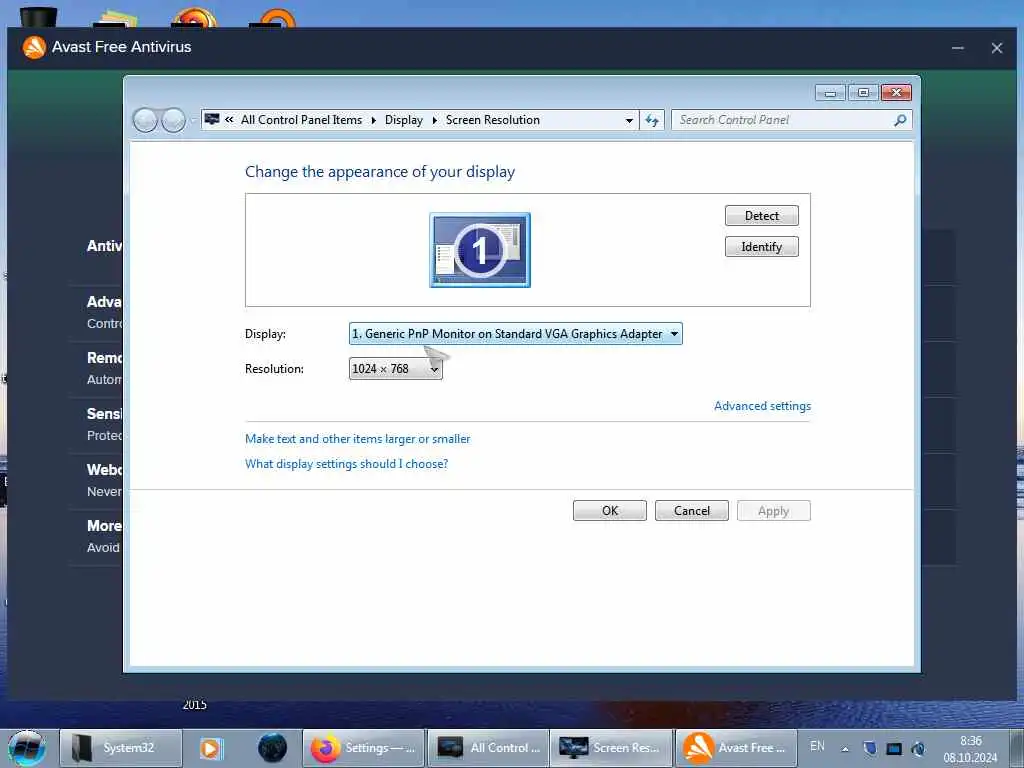Expand the address bar history dropdown
The width and height of the screenshot is (1024, 768).
click(x=629, y=120)
